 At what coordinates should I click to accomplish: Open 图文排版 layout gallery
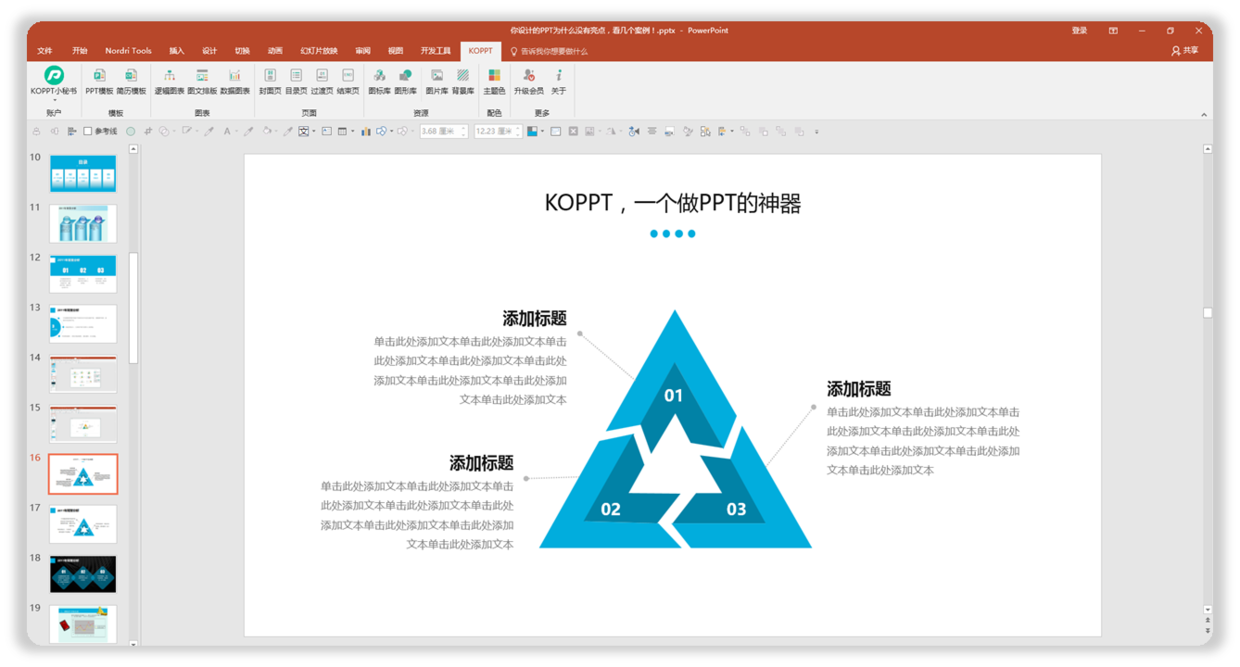coord(202,82)
